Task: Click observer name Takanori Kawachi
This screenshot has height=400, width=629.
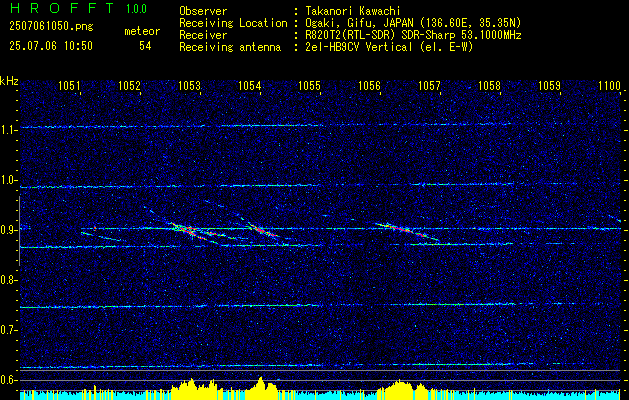Action: (353, 11)
